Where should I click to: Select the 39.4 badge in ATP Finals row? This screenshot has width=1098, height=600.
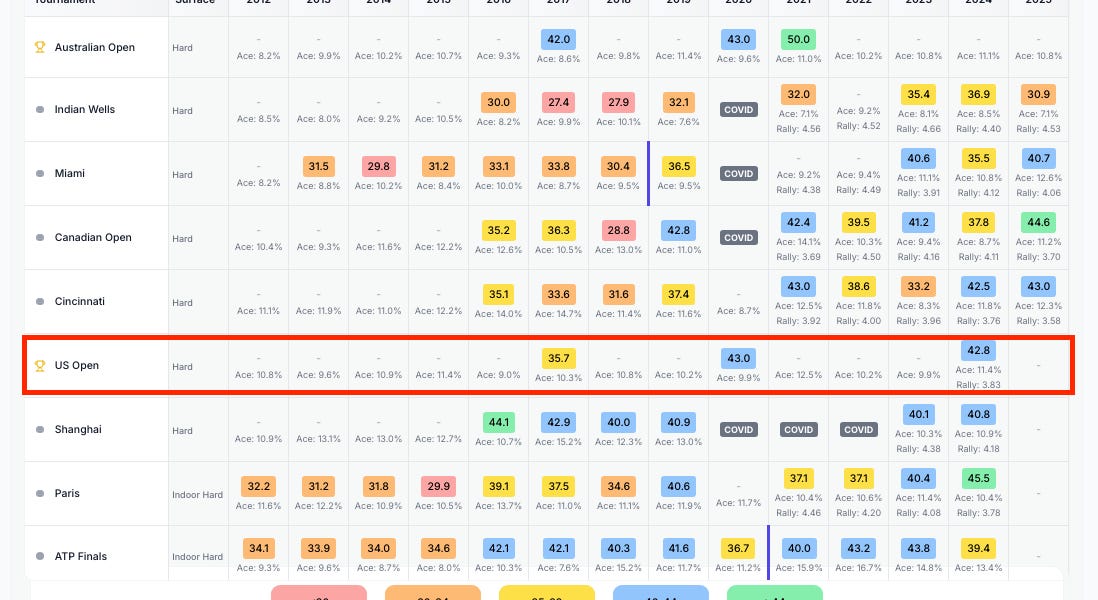pos(978,548)
